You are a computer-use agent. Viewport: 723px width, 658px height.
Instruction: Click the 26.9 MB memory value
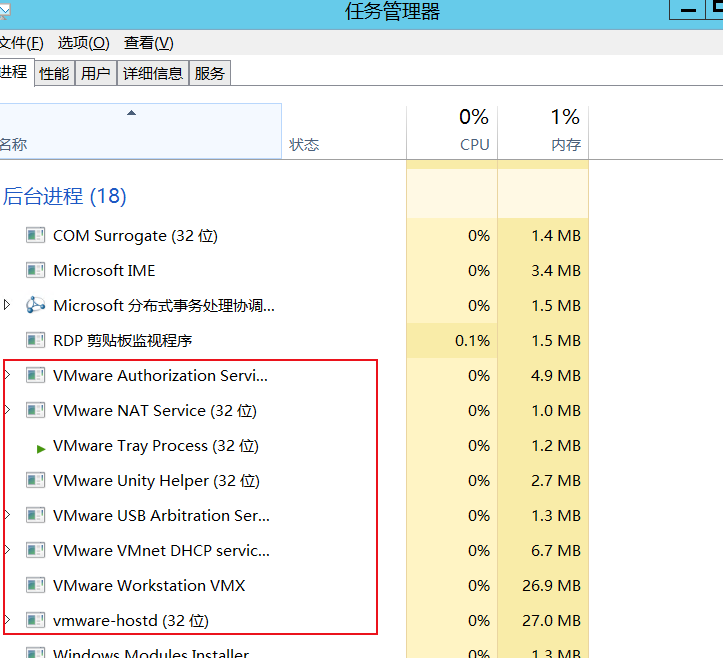point(551,586)
